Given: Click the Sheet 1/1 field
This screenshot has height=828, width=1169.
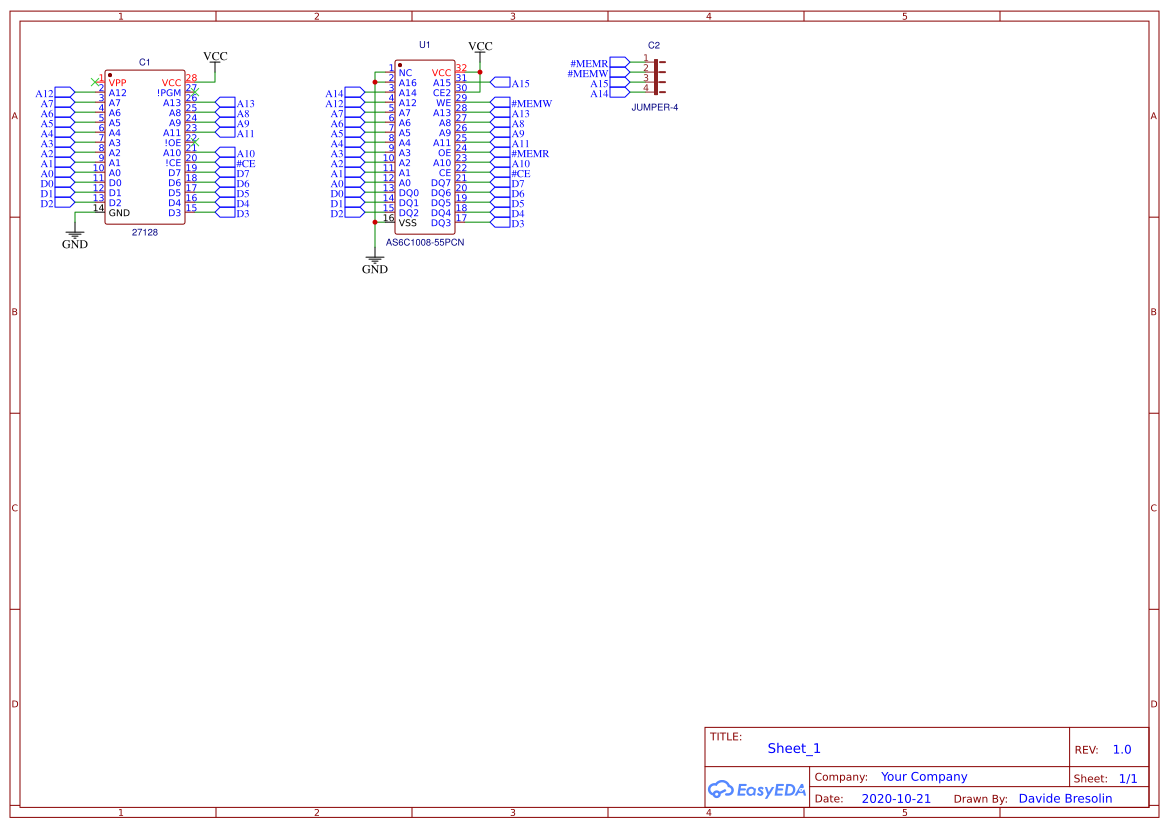Looking at the screenshot, I should [1130, 778].
